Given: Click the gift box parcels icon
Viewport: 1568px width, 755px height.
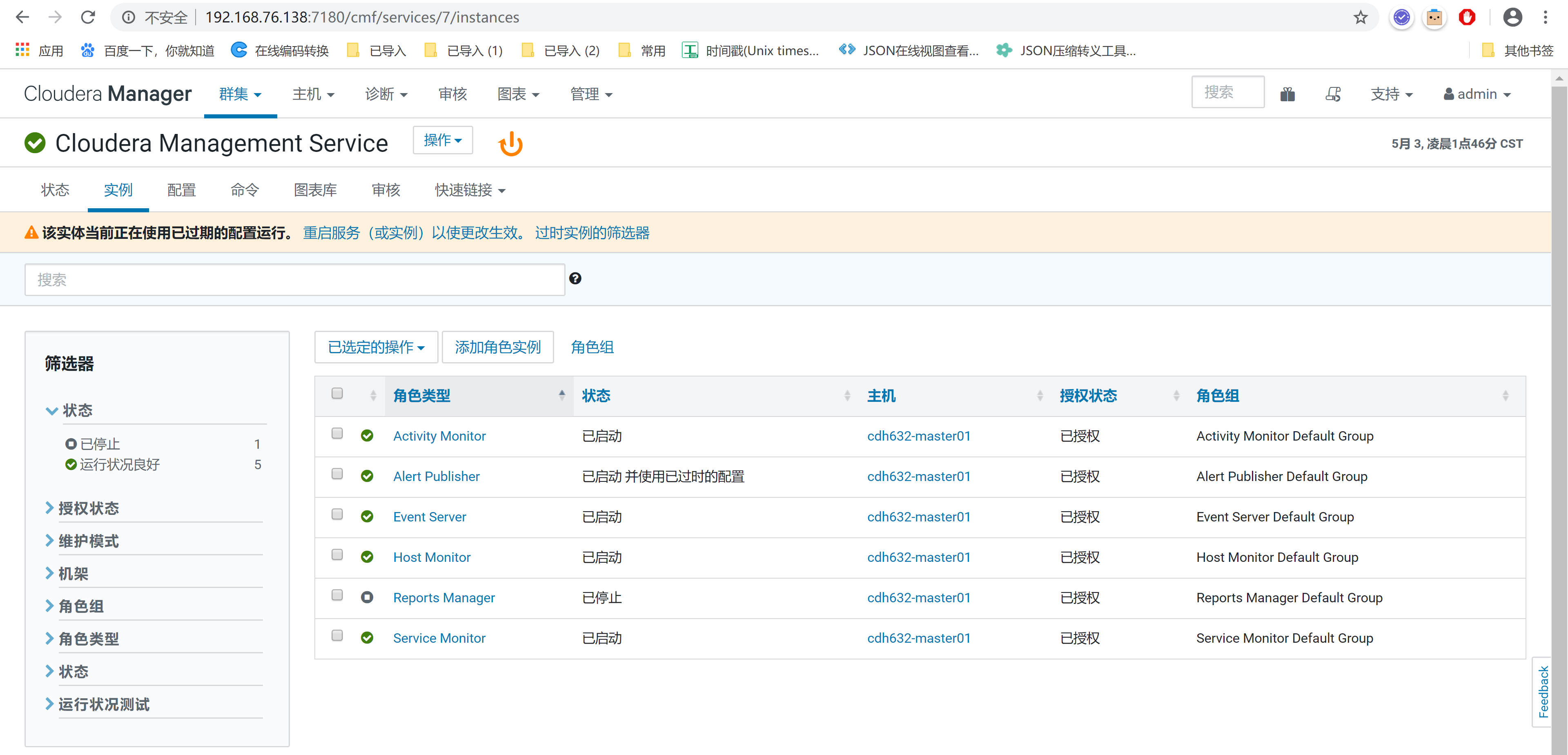Looking at the screenshot, I should 1287,94.
